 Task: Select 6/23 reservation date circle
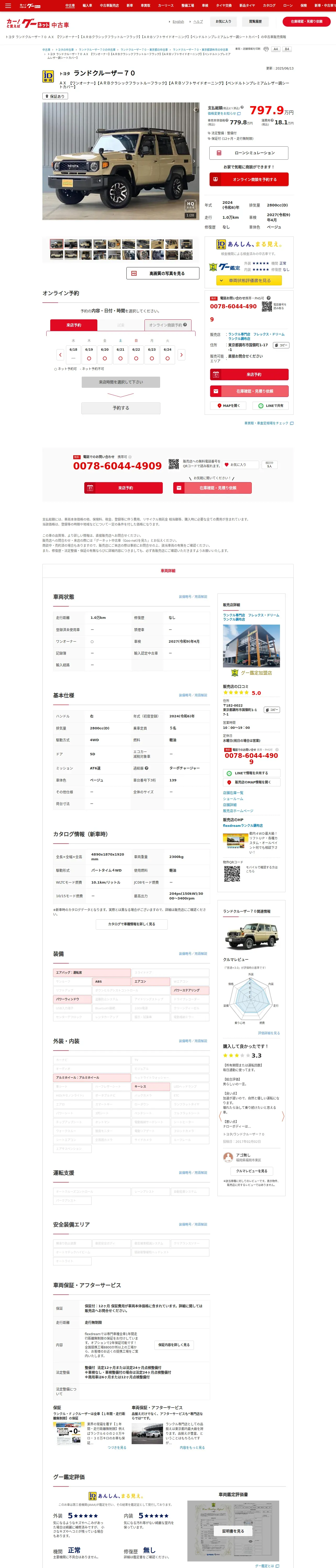[x=152, y=359]
